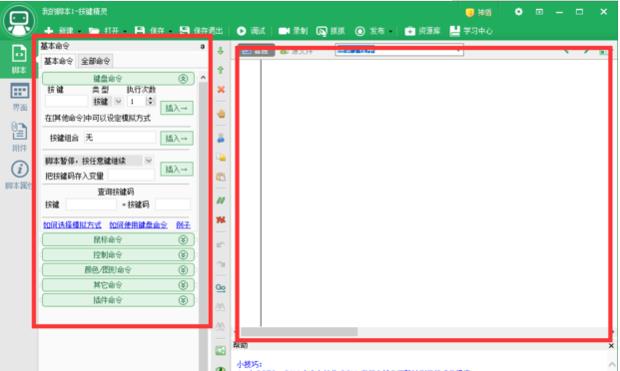Screen dimensions: 620x371
Task: Expand the 鼠标命令 section
Action: 118,240
